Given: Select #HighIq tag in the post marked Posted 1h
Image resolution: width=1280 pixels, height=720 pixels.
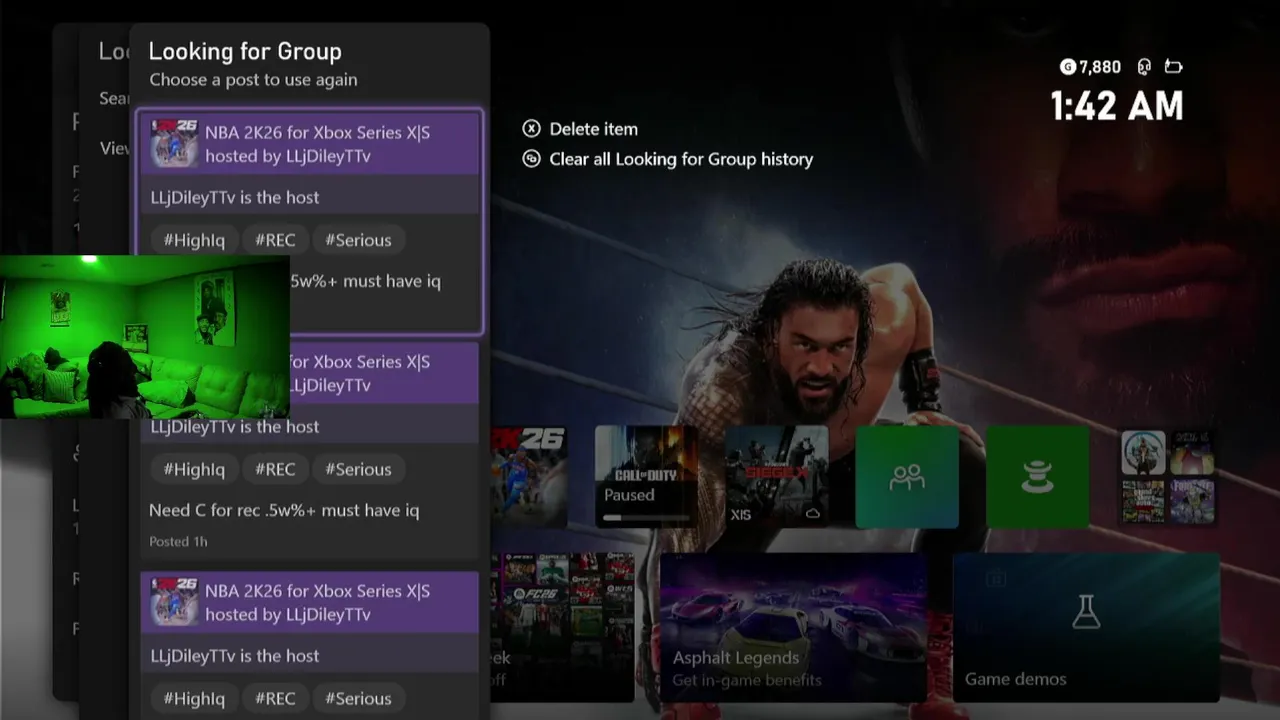Looking at the screenshot, I should (194, 469).
